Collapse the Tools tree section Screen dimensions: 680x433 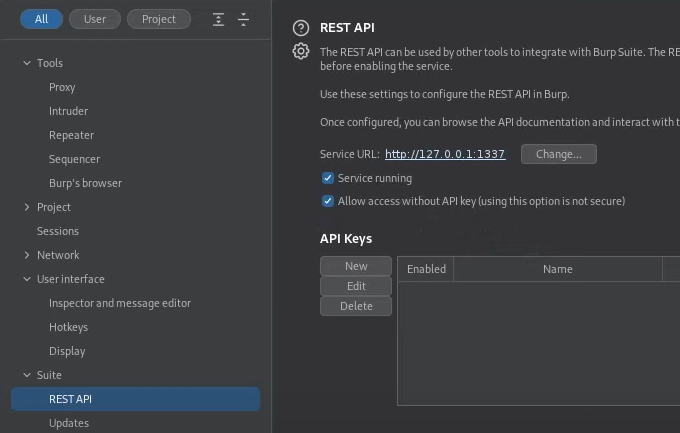point(27,63)
